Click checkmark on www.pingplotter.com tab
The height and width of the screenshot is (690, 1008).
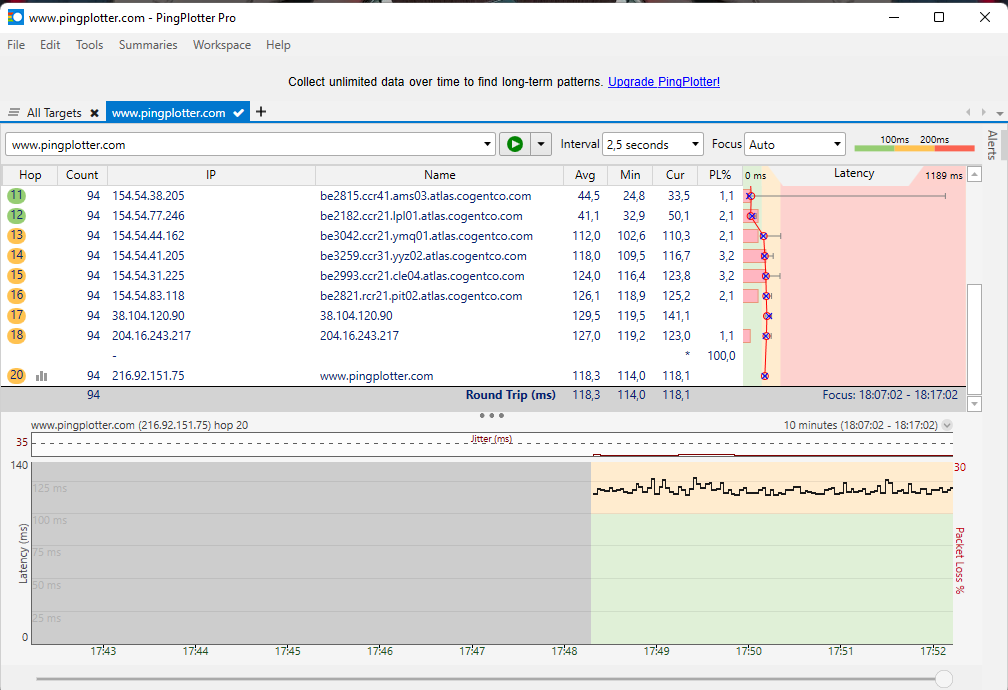tap(238, 113)
